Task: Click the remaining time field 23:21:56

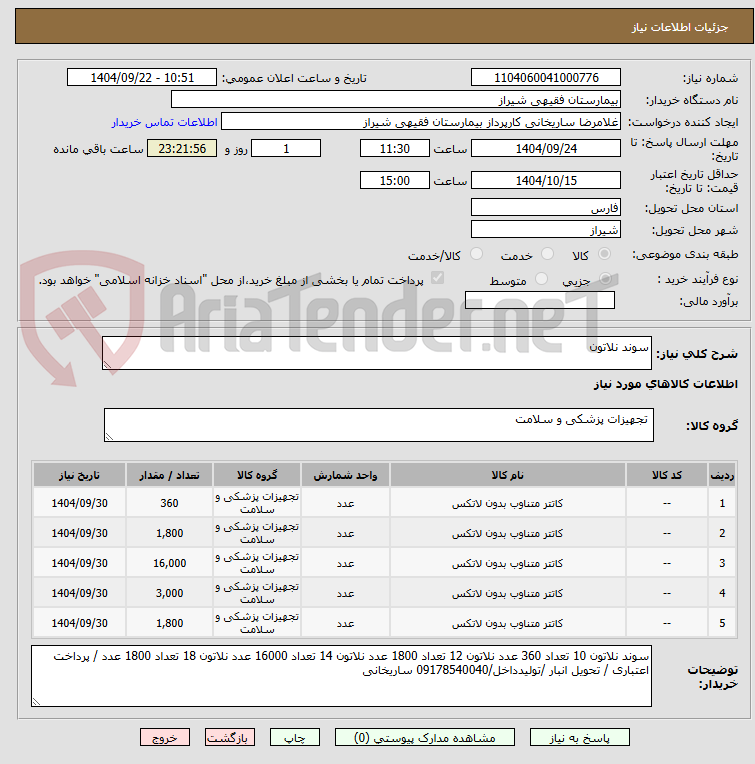Action: point(182,148)
